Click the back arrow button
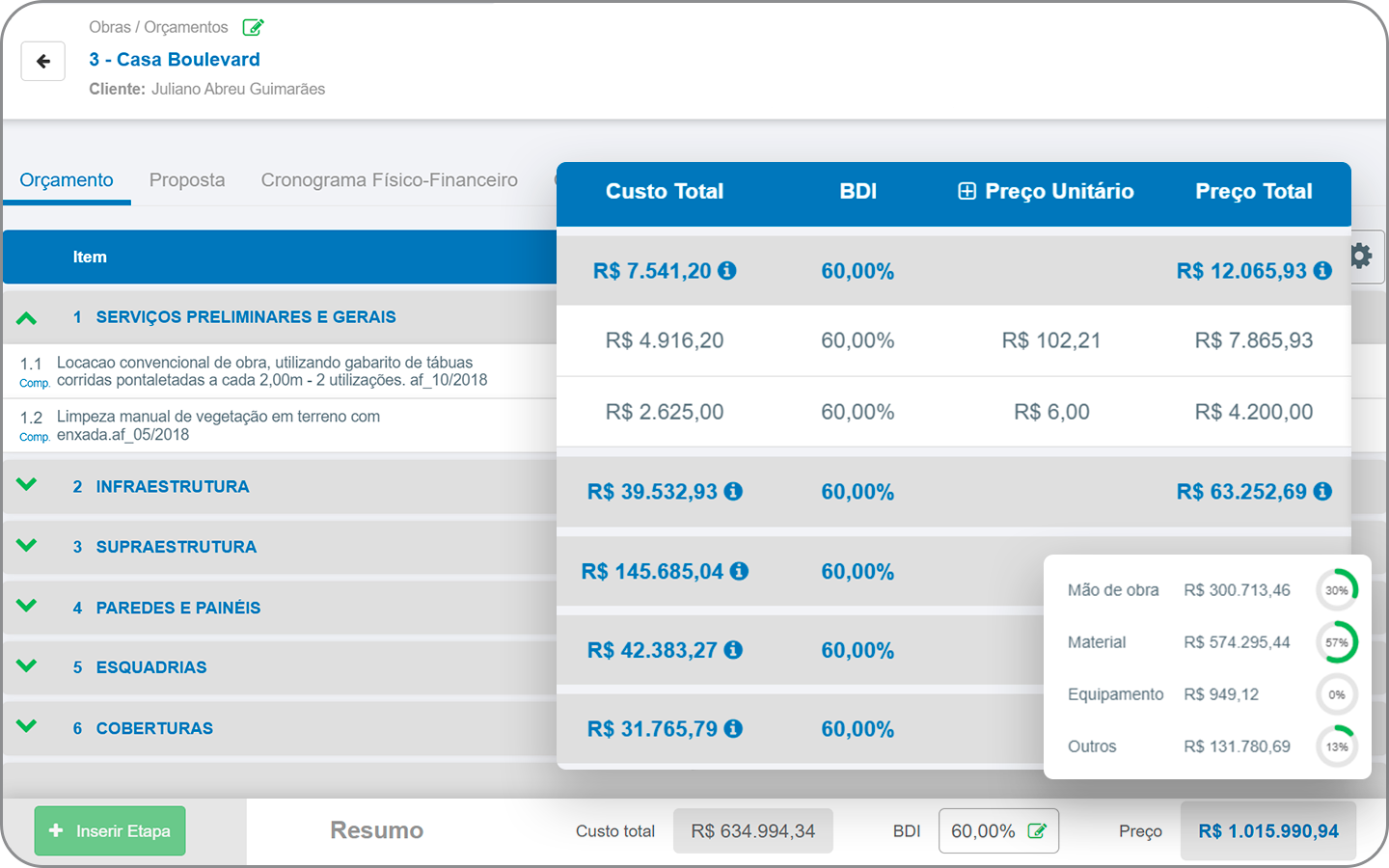The height and width of the screenshot is (868, 1389). (x=43, y=62)
